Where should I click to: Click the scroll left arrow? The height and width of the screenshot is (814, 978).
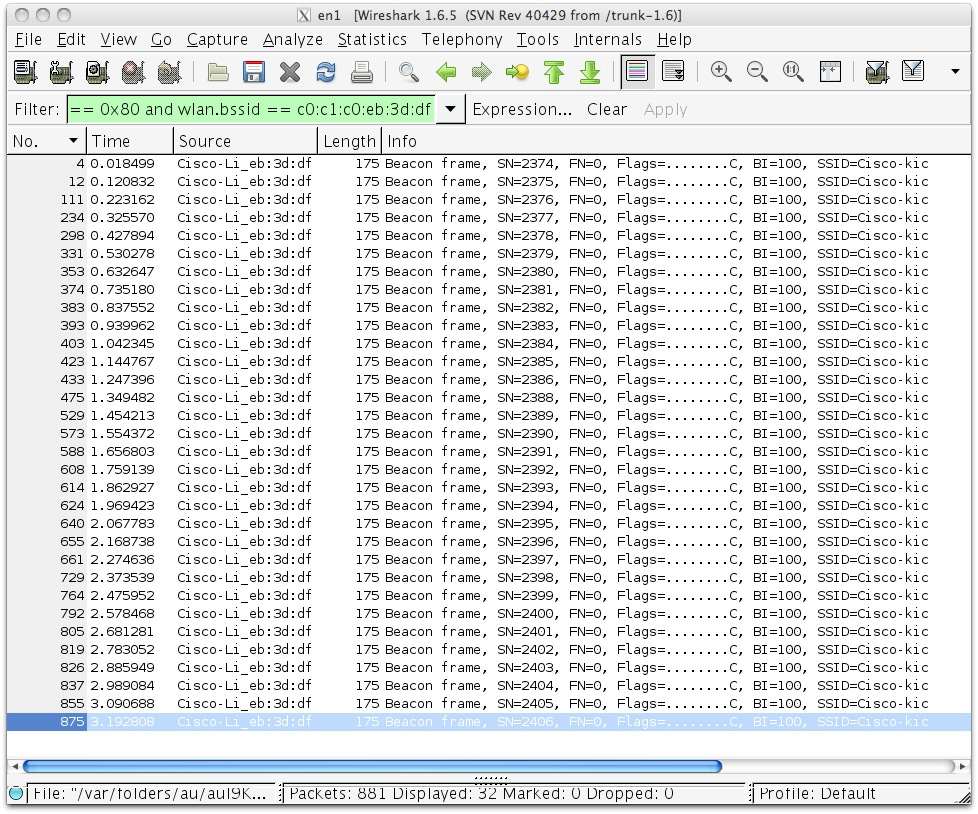click(x=15, y=766)
